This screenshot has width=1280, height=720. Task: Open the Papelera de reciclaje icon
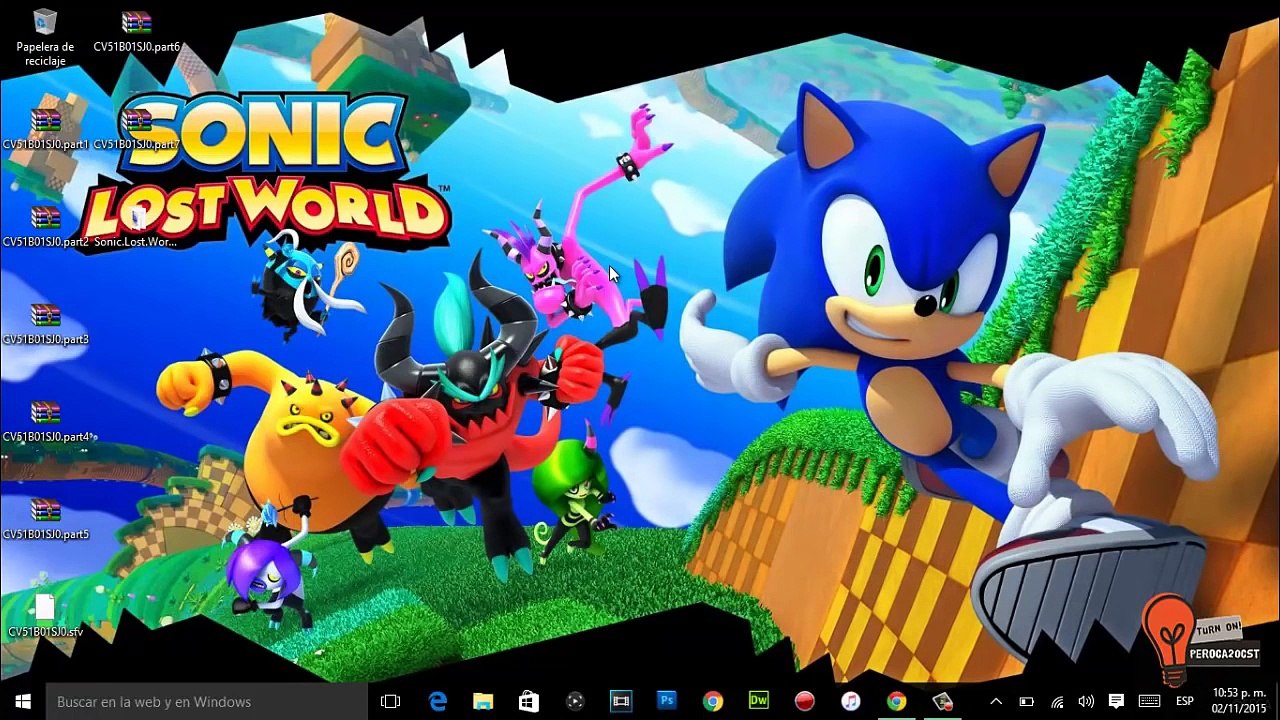click(45, 38)
